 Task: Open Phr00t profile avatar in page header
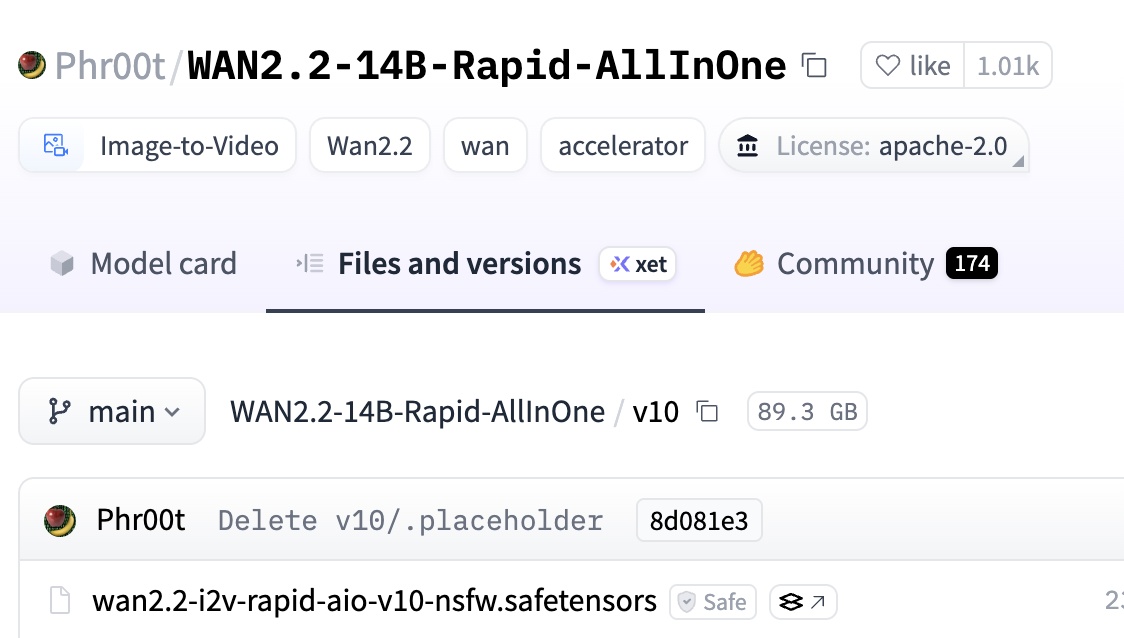[x=32, y=65]
